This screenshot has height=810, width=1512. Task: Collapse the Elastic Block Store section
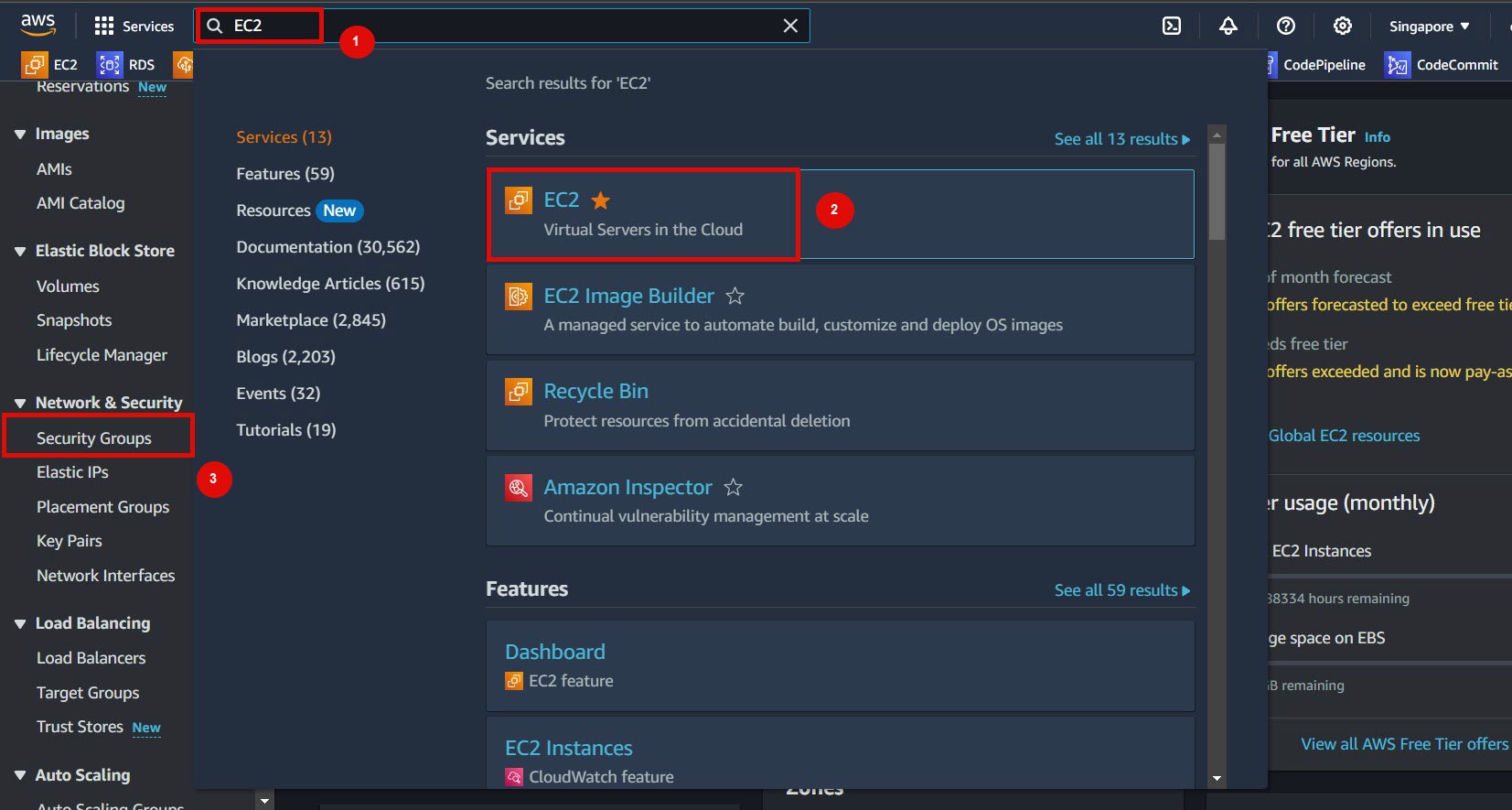20,252
